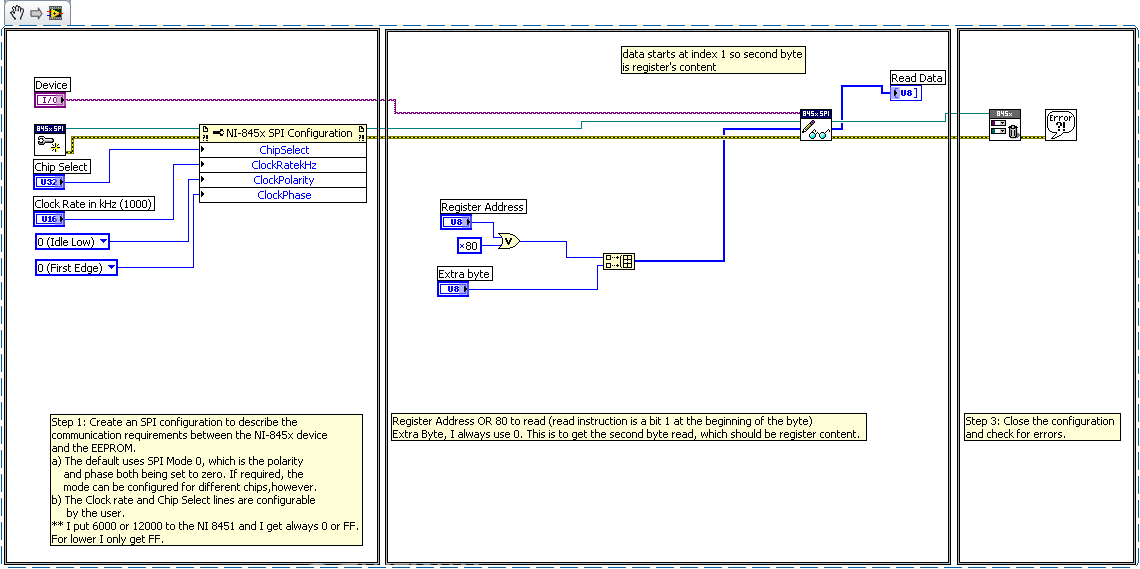Viewport: 1140px width, 569px height.
Task: Click the hand operate tool icon
Action: click(x=17, y=12)
